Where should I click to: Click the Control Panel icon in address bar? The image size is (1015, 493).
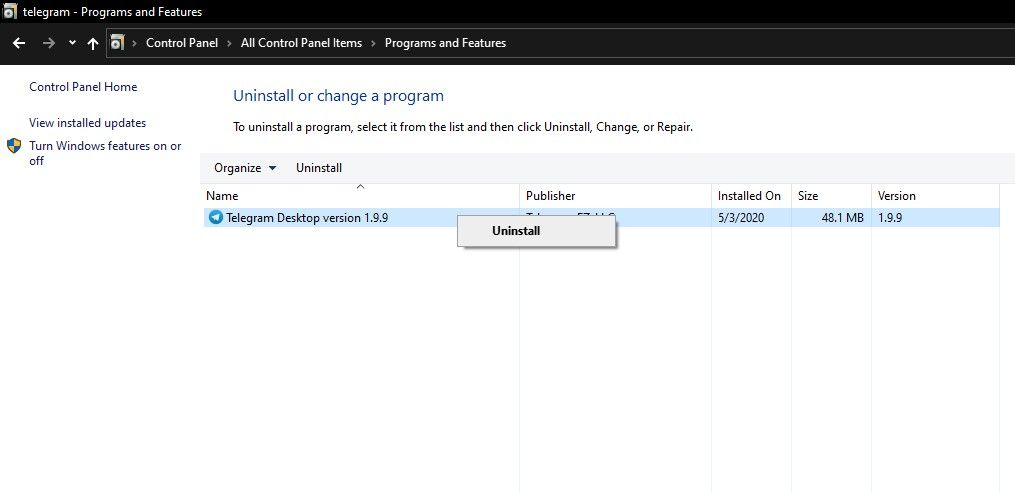pos(117,43)
